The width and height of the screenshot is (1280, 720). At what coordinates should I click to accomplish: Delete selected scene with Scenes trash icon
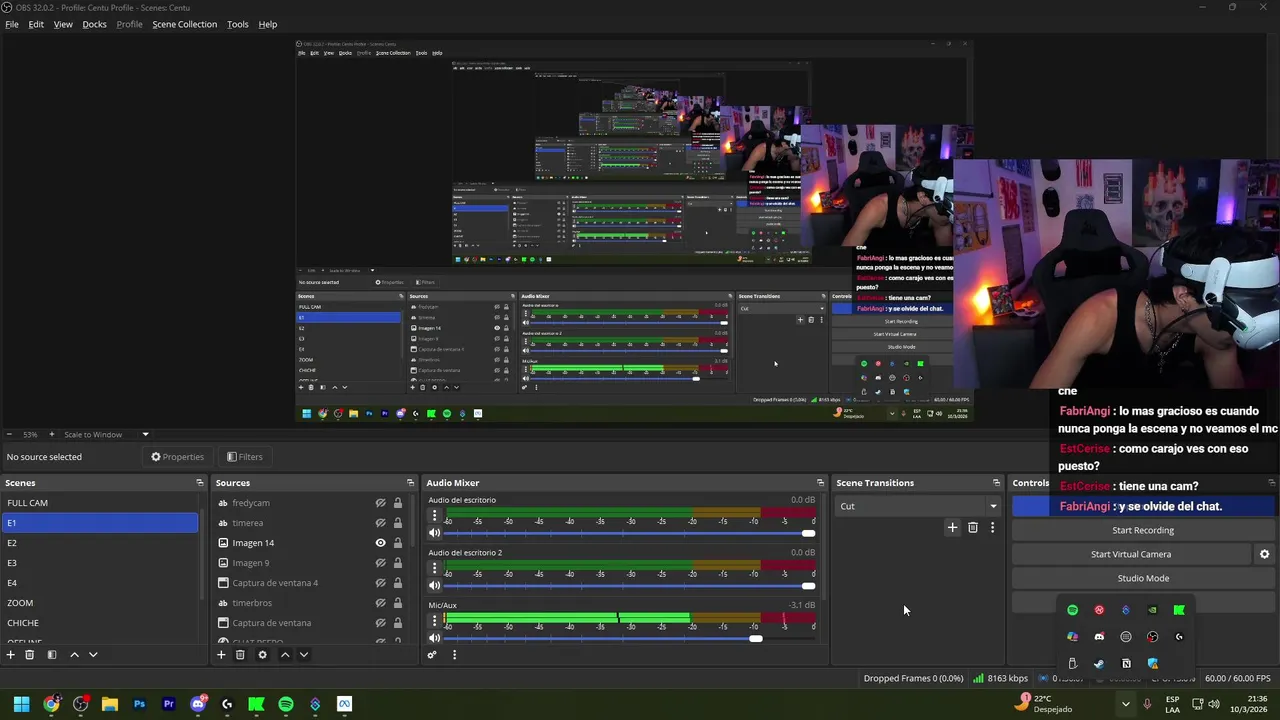[29, 655]
